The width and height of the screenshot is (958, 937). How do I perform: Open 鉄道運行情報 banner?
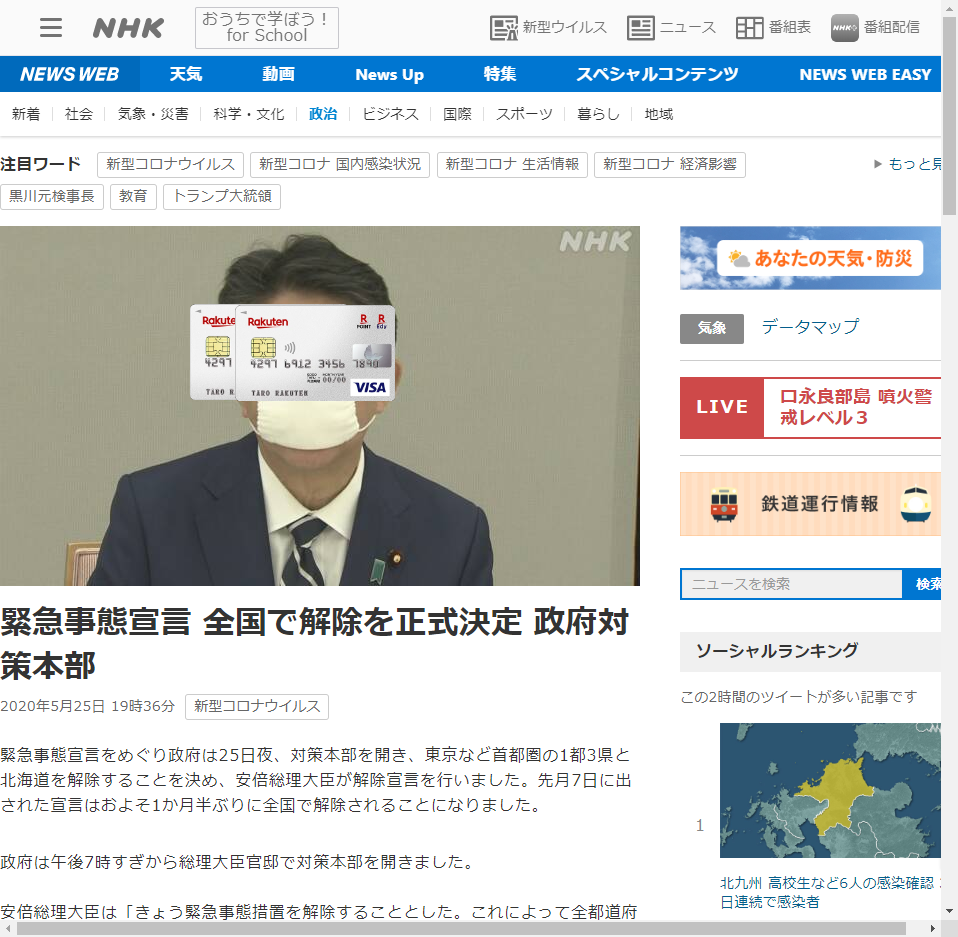click(810, 504)
